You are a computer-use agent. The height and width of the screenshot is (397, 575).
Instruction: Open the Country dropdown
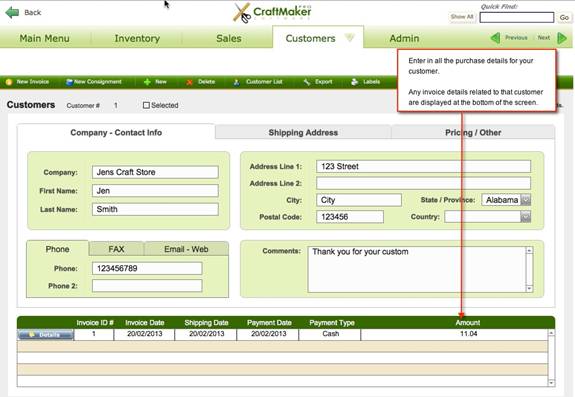click(x=526, y=217)
